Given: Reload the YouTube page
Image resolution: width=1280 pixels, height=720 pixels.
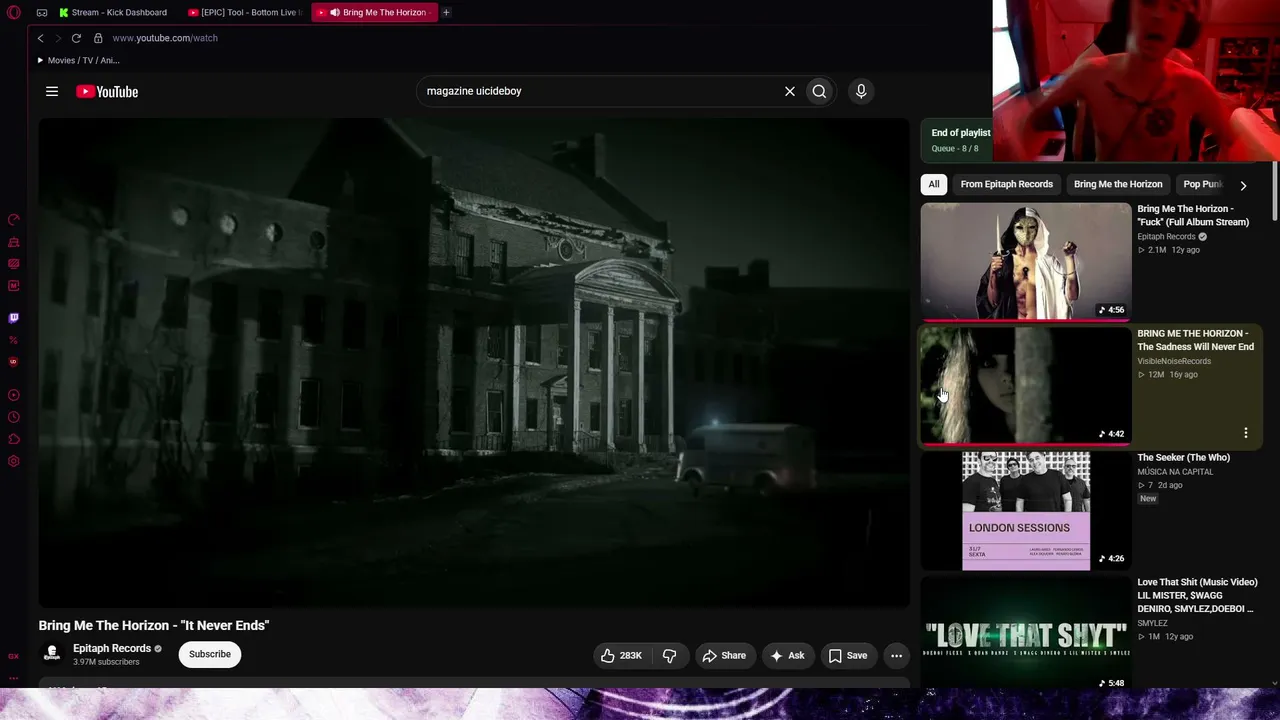Looking at the screenshot, I should point(76,38).
